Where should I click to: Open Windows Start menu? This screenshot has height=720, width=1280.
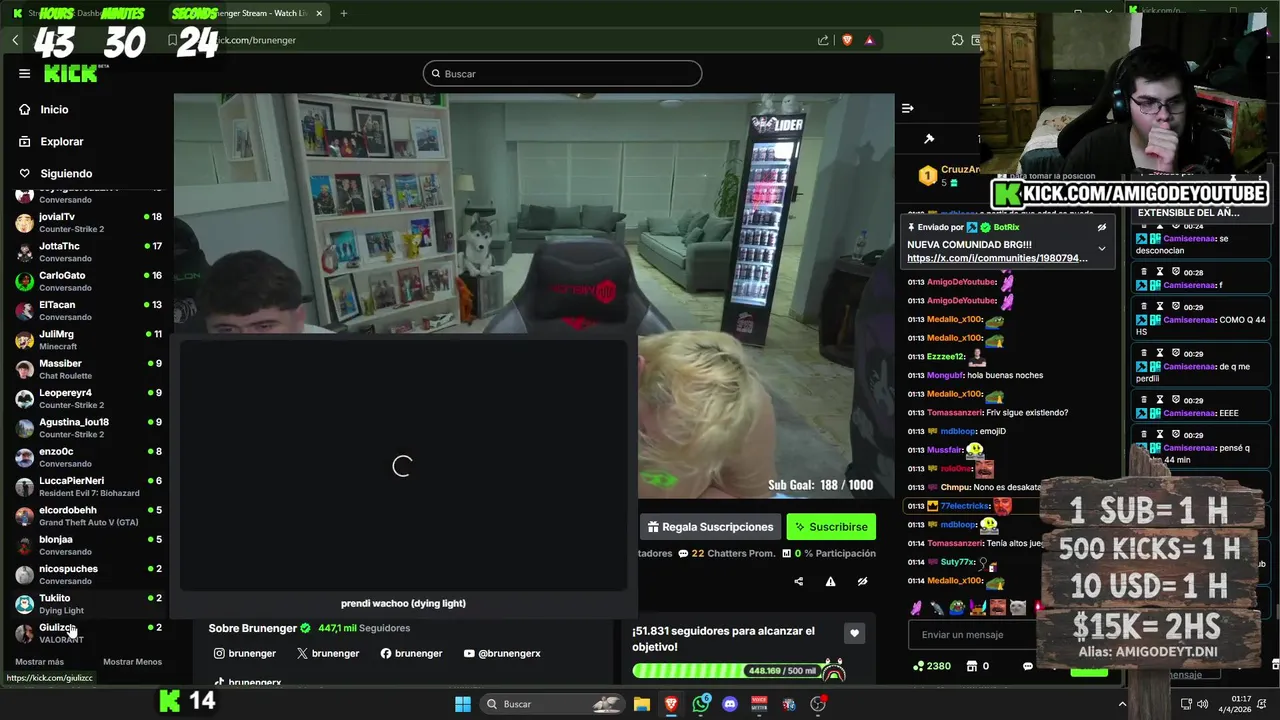pos(463,704)
